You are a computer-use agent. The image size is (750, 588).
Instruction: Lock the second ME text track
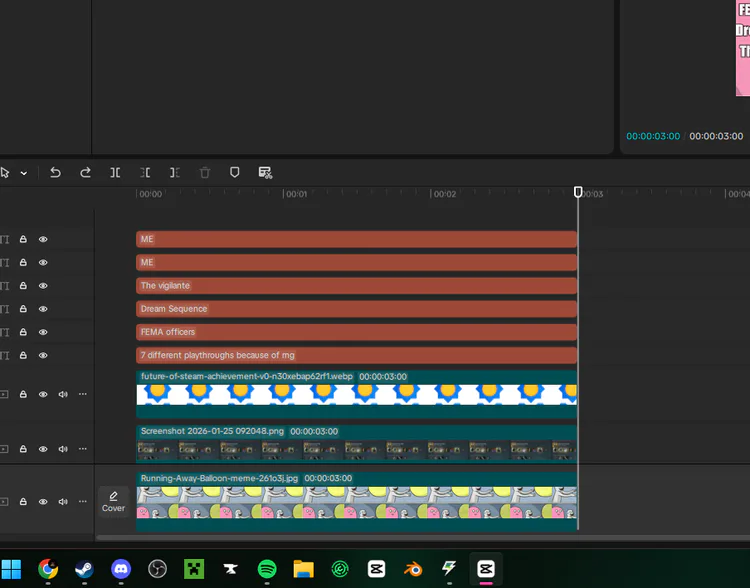point(23,262)
